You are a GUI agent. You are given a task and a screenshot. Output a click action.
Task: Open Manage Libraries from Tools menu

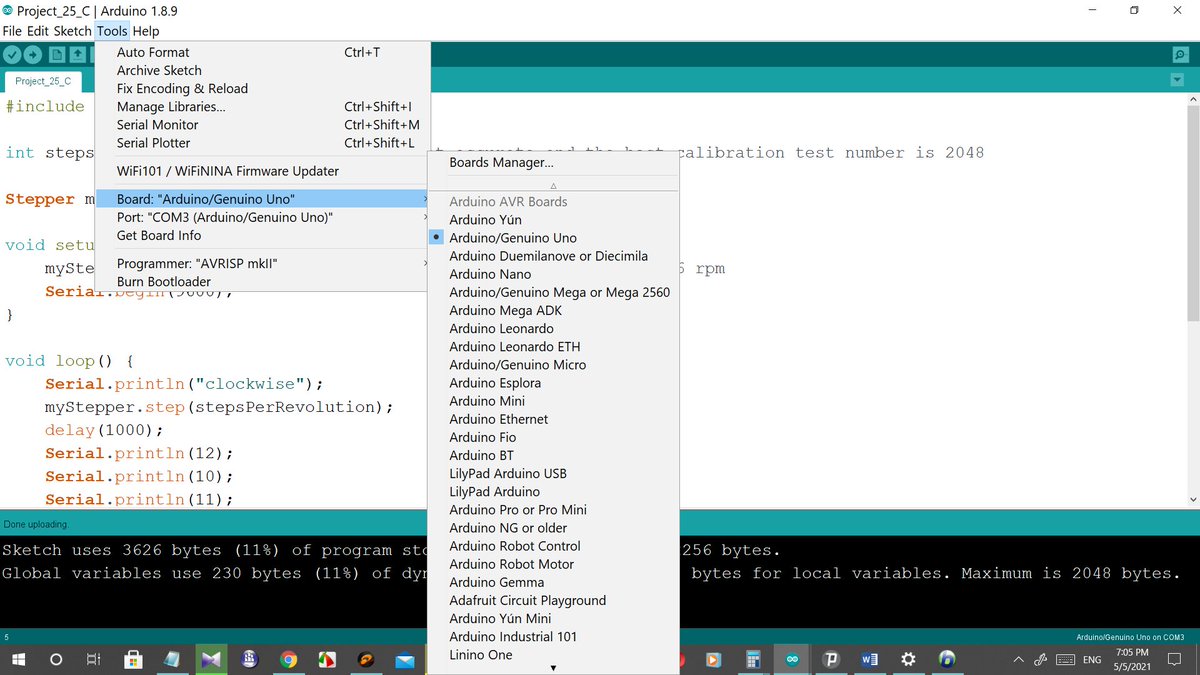click(263, 106)
